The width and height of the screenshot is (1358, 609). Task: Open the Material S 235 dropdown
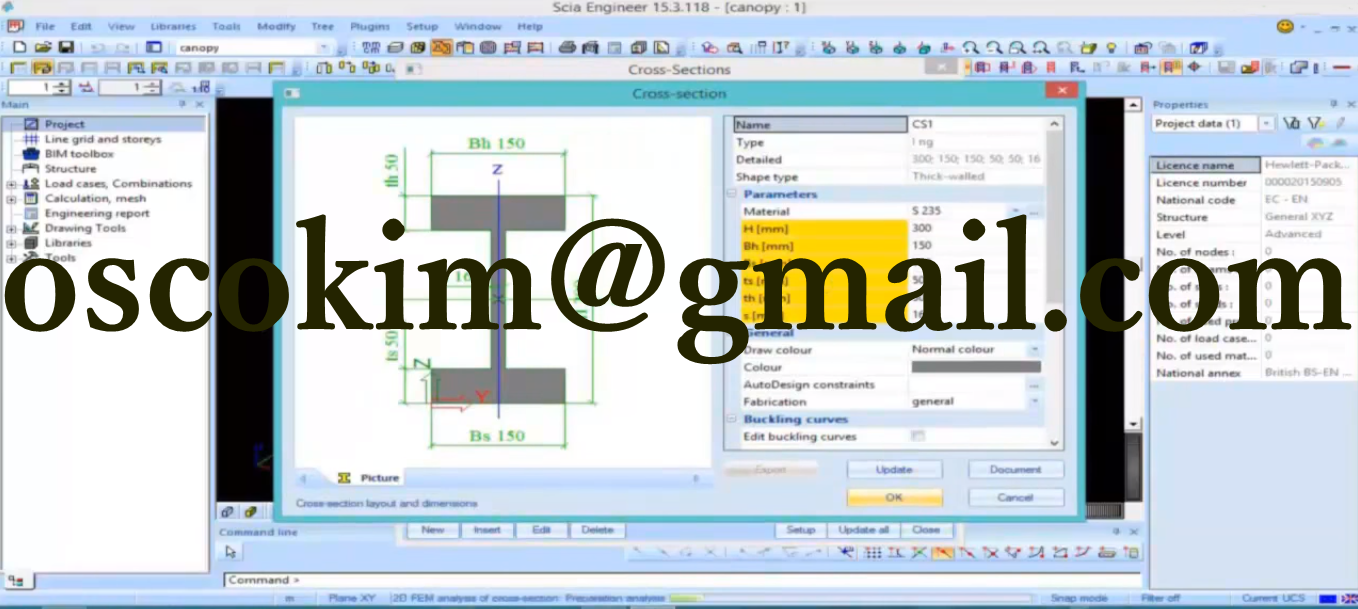[x=1015, y=212]
